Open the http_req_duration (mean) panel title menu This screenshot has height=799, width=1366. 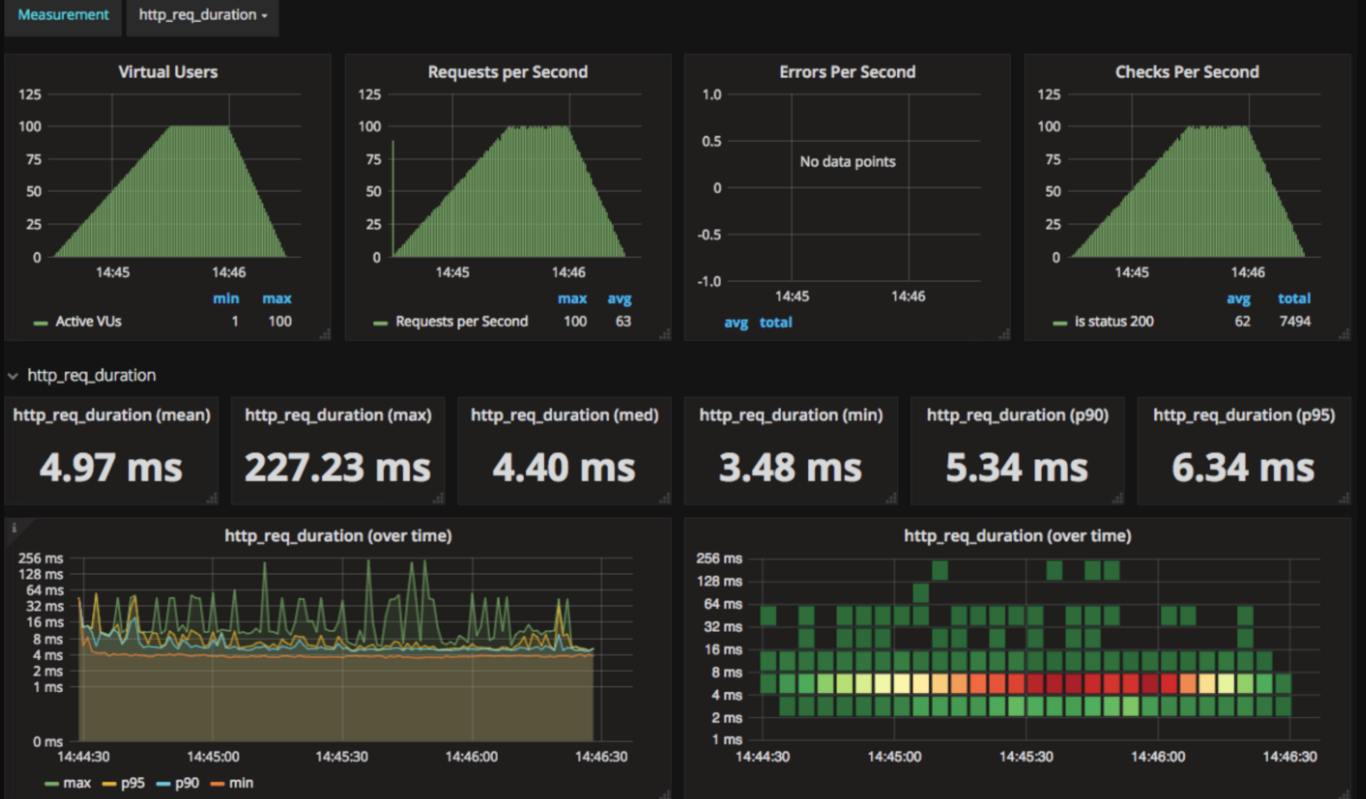click(112, 415)
